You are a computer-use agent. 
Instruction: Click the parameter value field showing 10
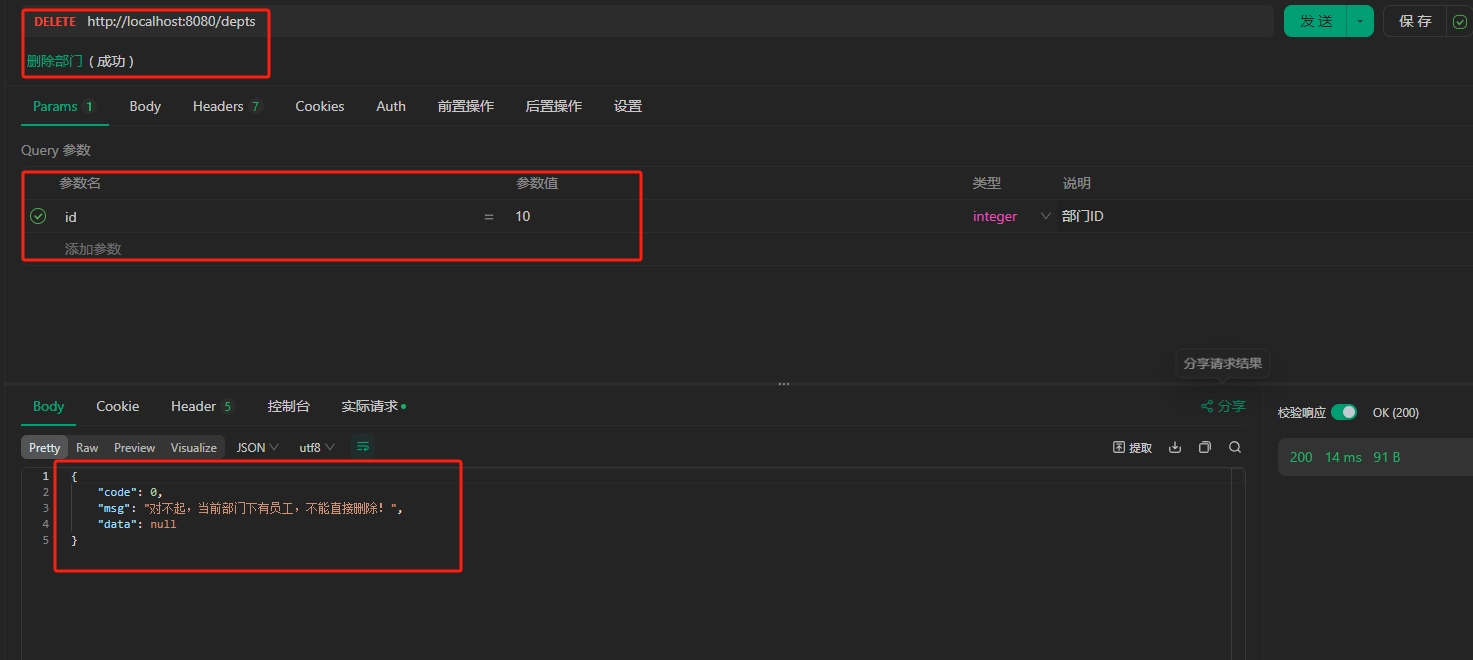click(570, 216)
